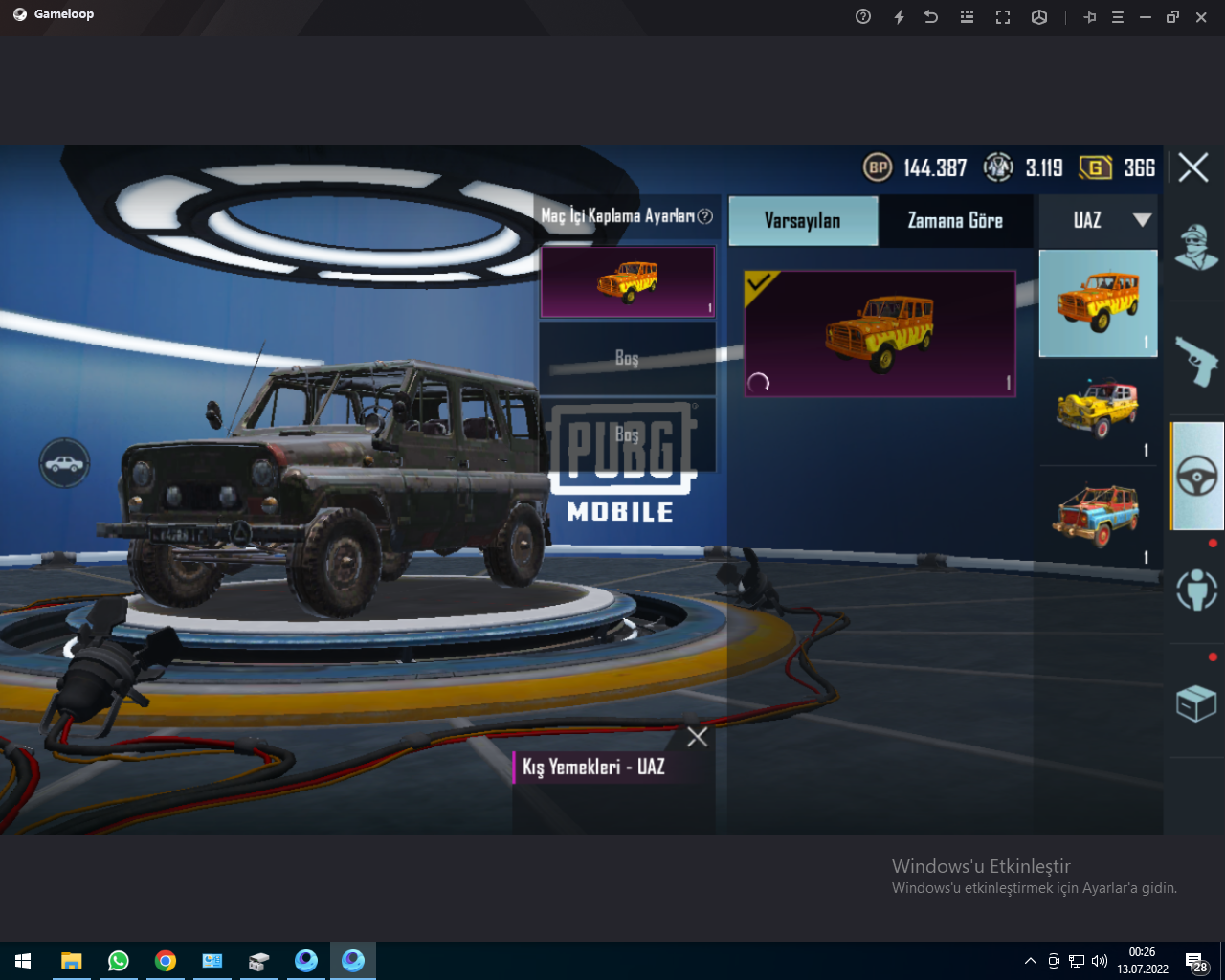The image size is (1225, 980).
Task: Click the Gameloop back arrow icon
Action: pos(931,17)
